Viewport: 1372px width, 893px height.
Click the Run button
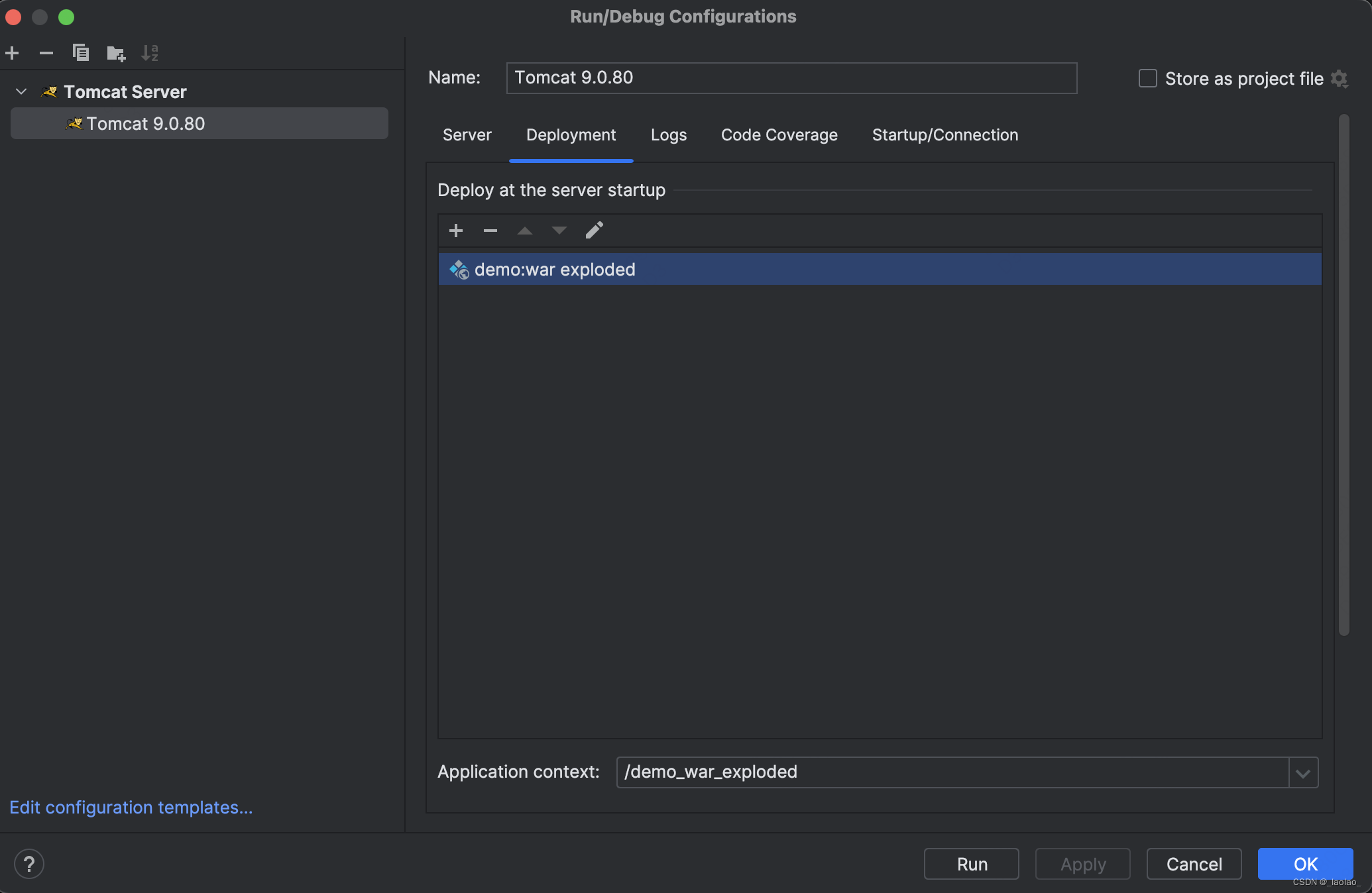[972, 864]
